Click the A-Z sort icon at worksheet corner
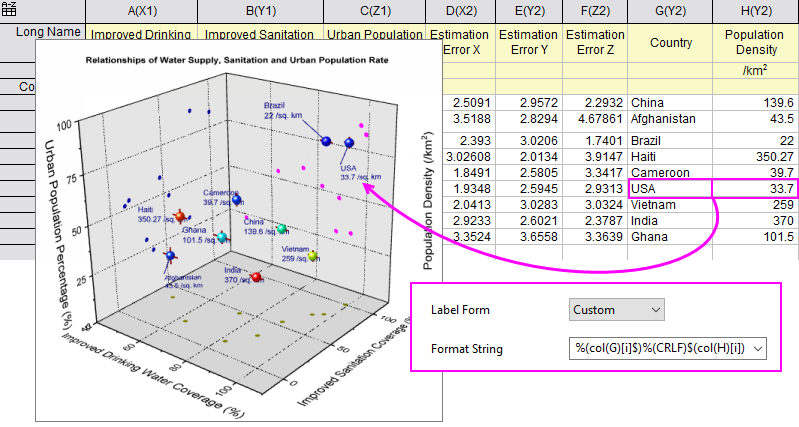Viewport: 799px width, 427px height. pos(9,9)
